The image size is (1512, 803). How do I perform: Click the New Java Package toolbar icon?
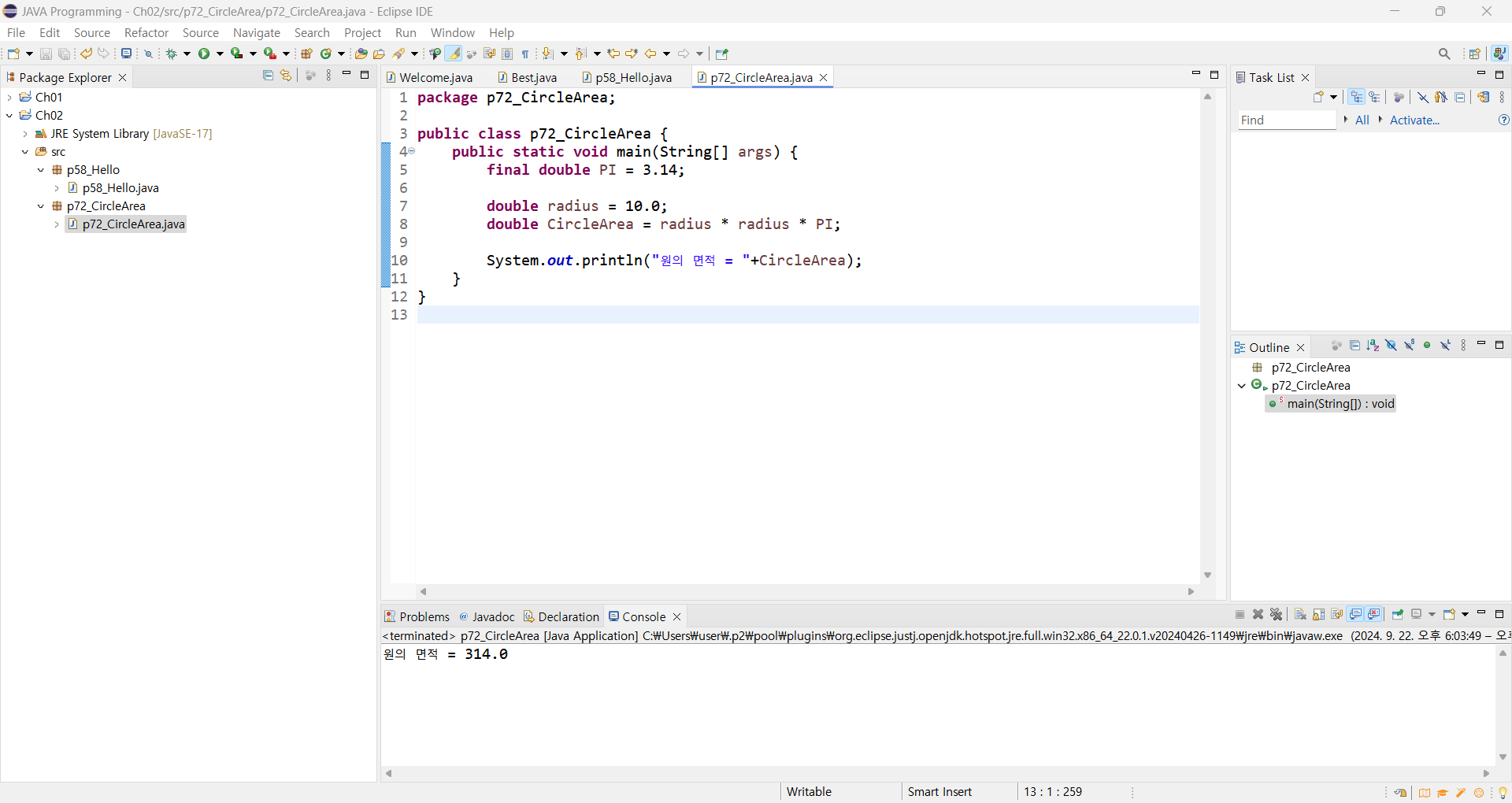[x=307, y=54]
